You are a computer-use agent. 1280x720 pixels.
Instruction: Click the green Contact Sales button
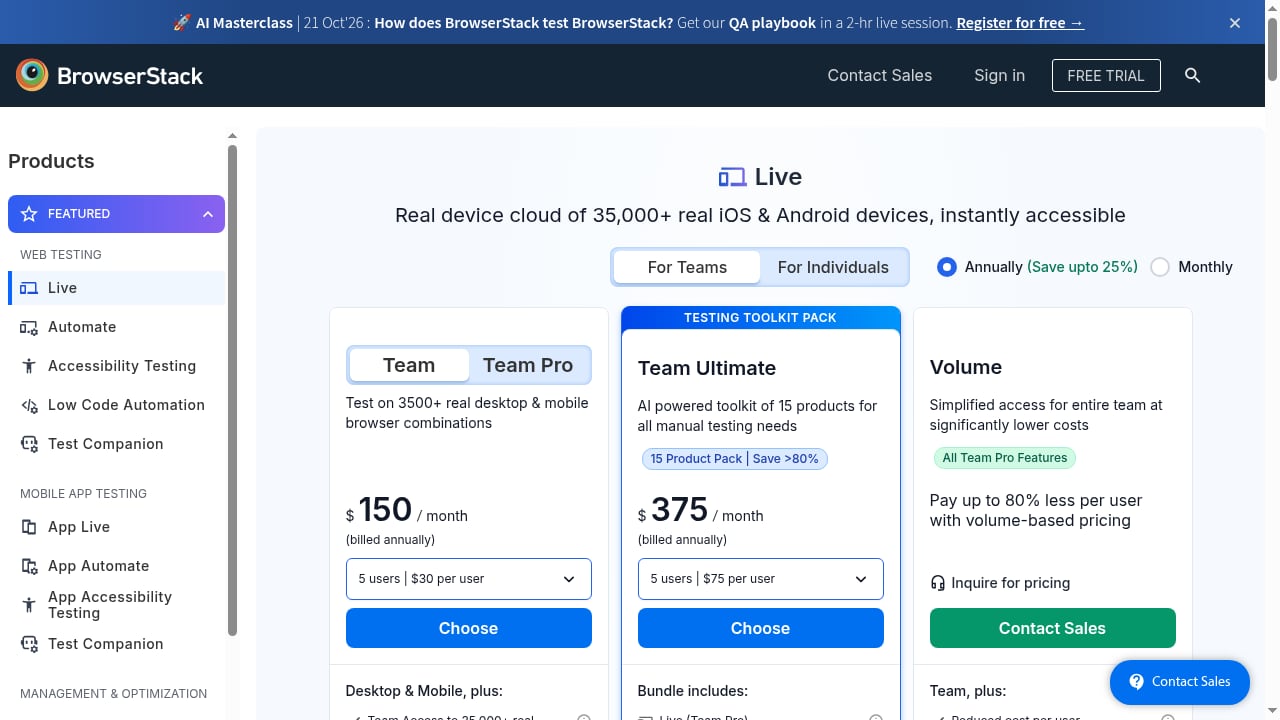pos(1053,628)
